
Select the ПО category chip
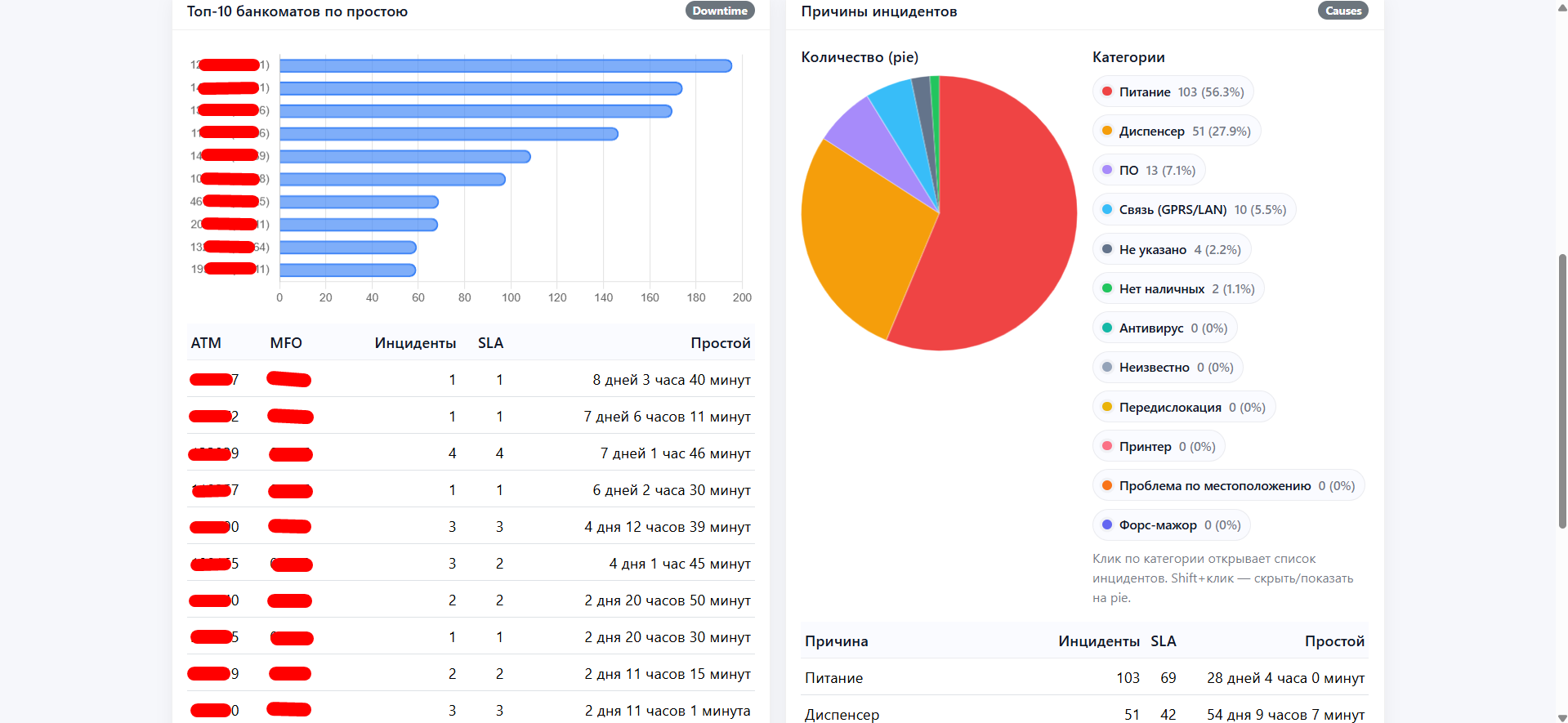1148,171
